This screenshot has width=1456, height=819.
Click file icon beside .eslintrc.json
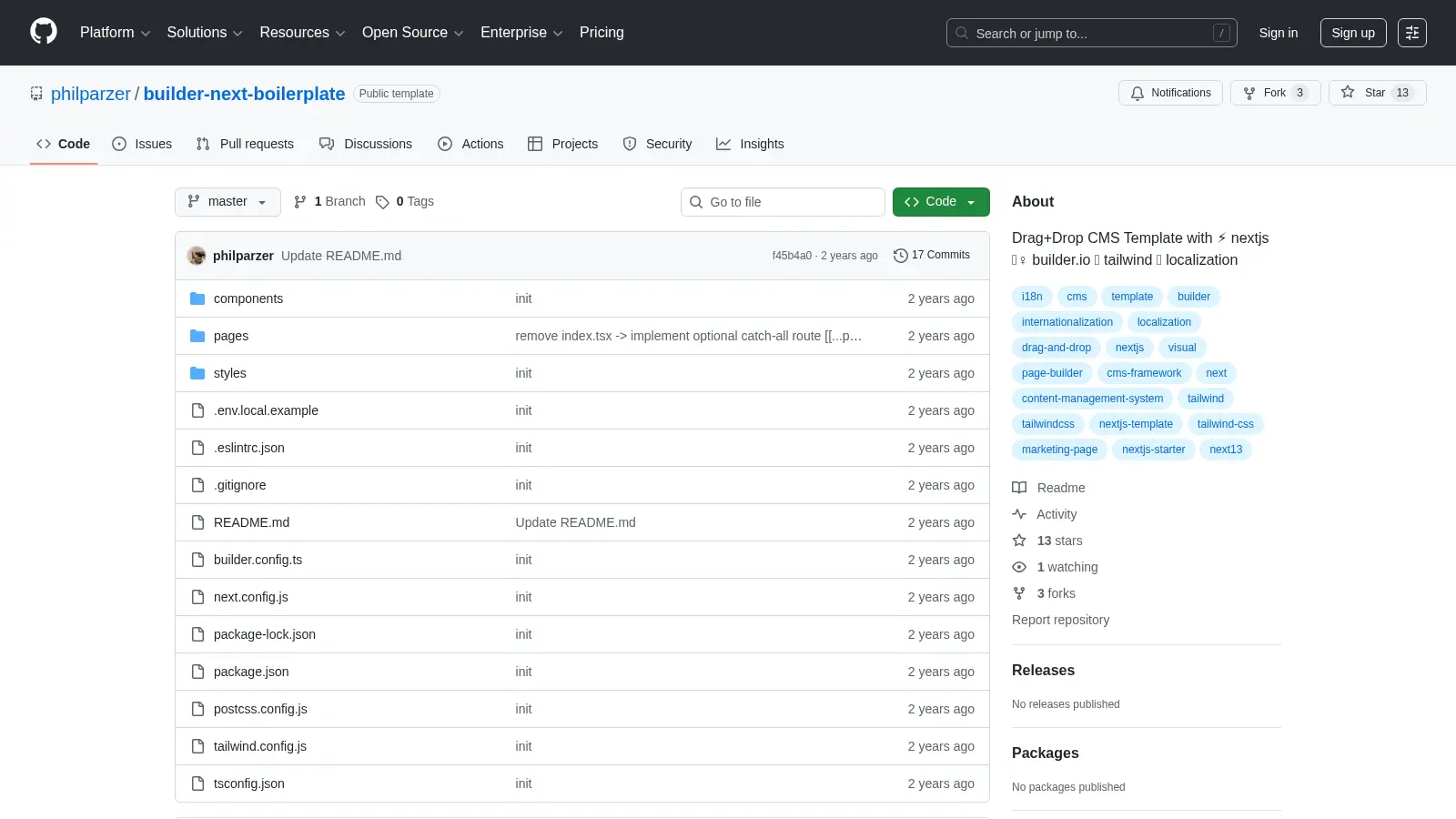(x=197, y=448)
